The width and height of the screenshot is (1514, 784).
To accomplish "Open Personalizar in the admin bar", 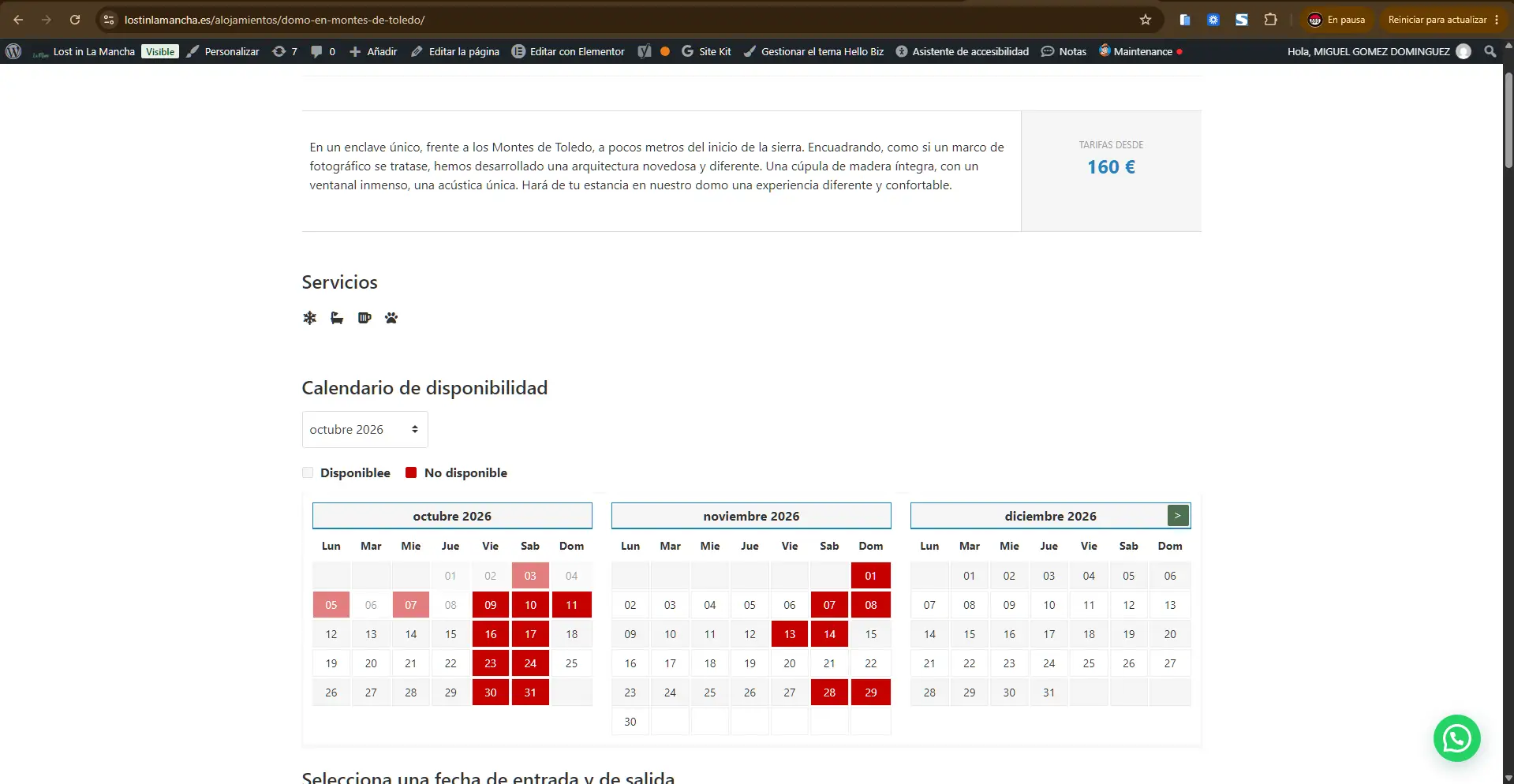I will 222,51.
